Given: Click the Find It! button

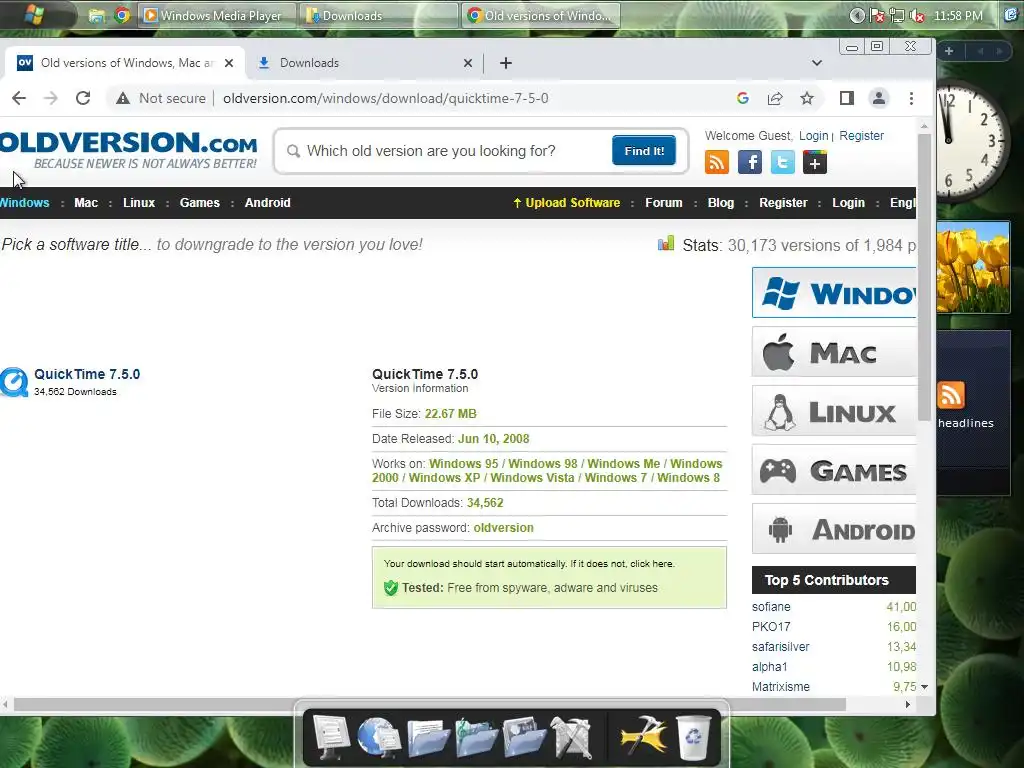Looking at the screenshot, I should [x=644, y=151].
